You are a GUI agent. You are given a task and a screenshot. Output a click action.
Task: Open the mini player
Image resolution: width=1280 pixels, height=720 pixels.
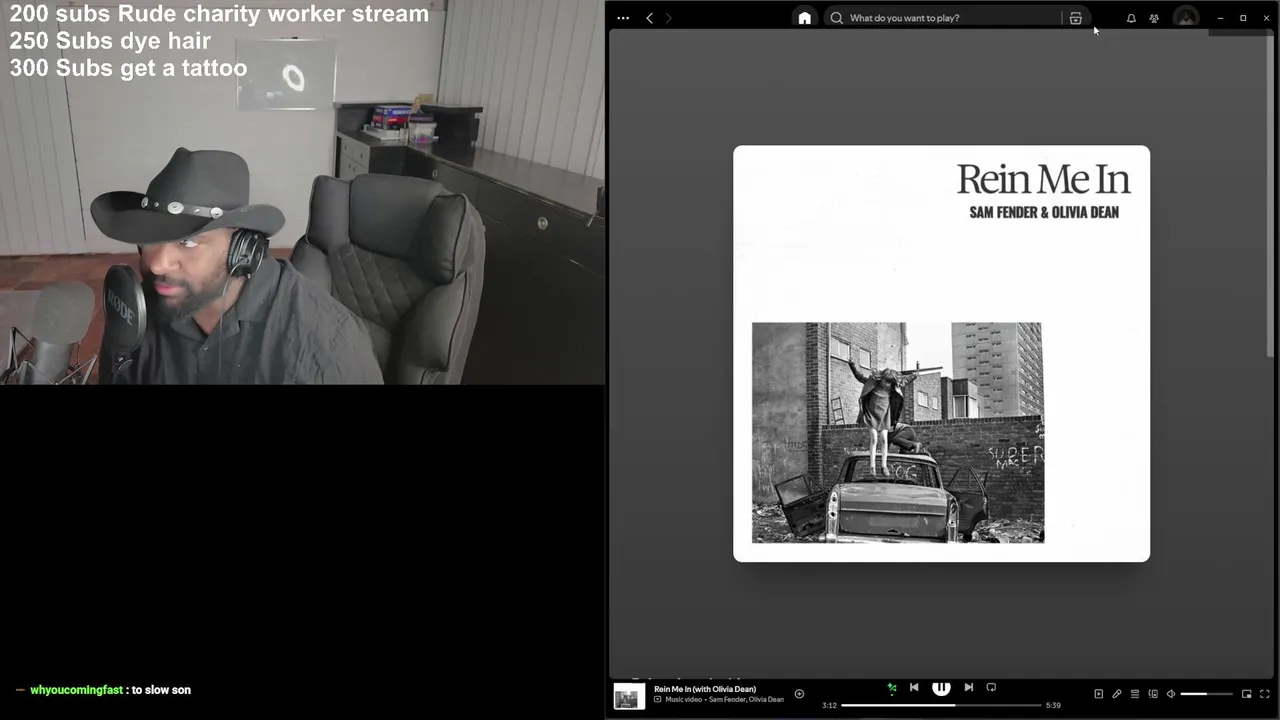(1246, 694)
